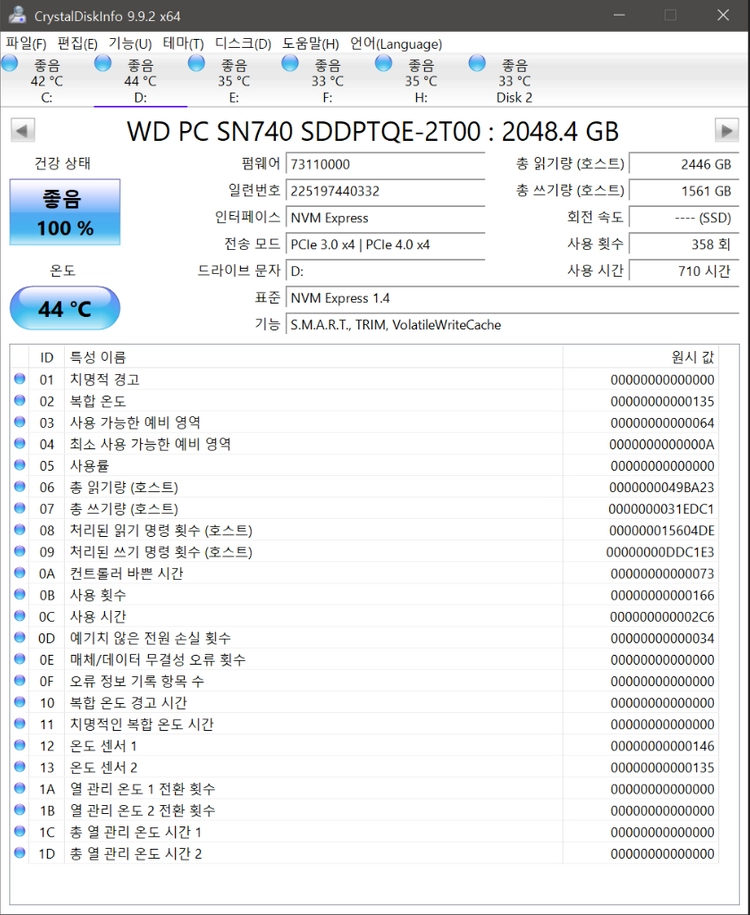Click the status orb above C: drive

[9, 63]
